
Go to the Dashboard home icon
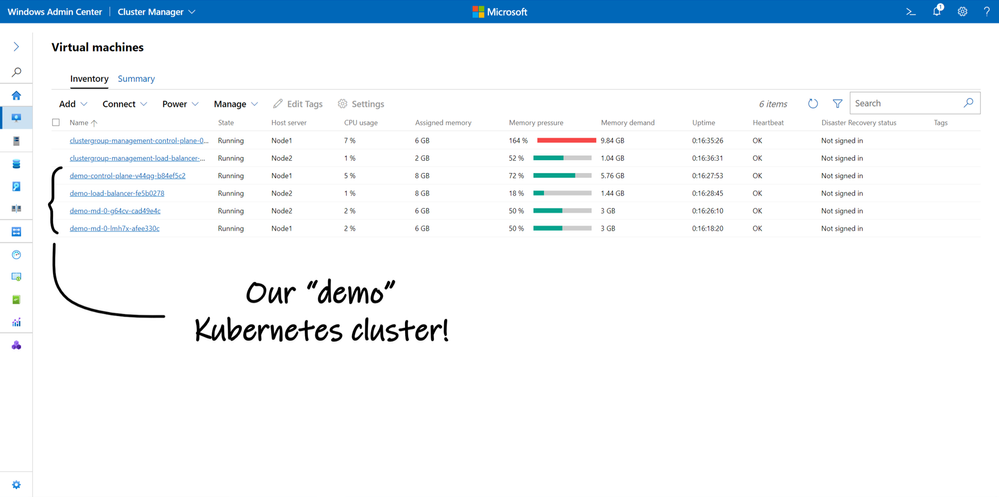click(17, 96)
